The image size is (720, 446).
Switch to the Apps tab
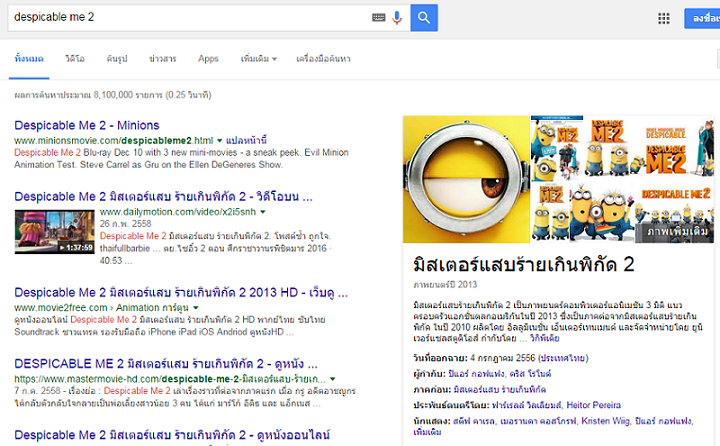(x=208, y=59)
